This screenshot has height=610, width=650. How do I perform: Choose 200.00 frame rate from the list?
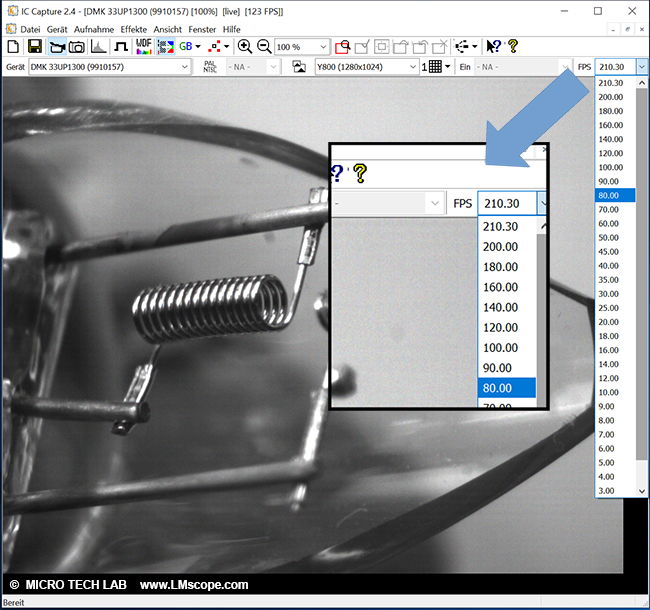pos(610,97)
